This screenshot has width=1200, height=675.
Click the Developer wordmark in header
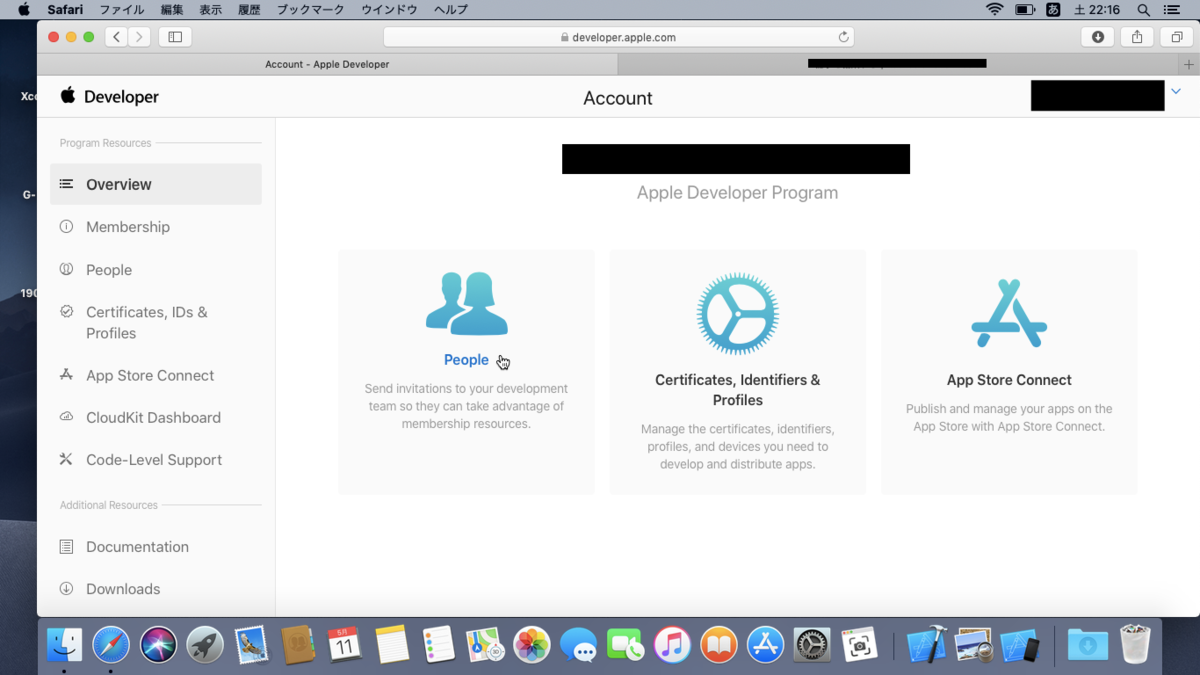(x=121, y=97)
